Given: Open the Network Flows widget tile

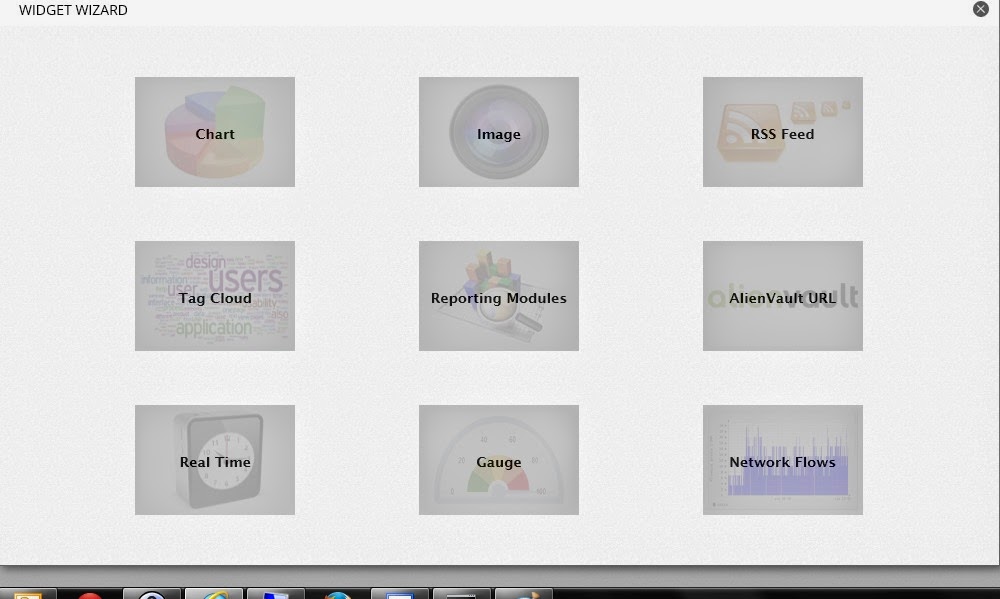Looking at the screenshot, I should [x=782, y=460].
